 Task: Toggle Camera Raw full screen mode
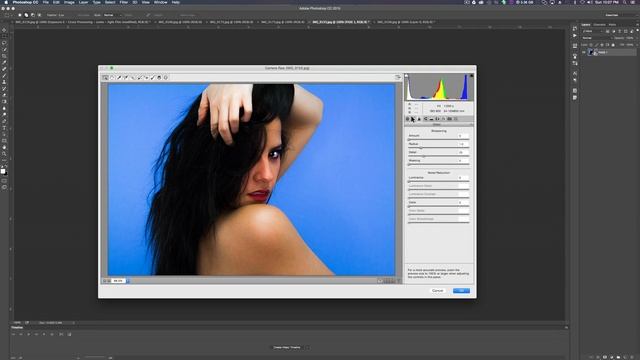(398, 78)
